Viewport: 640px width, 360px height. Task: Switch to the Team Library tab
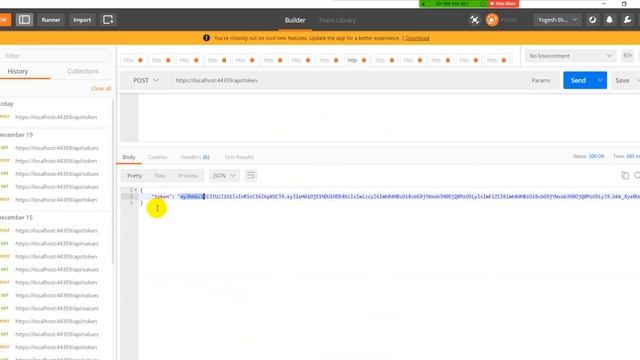point(337,20)
